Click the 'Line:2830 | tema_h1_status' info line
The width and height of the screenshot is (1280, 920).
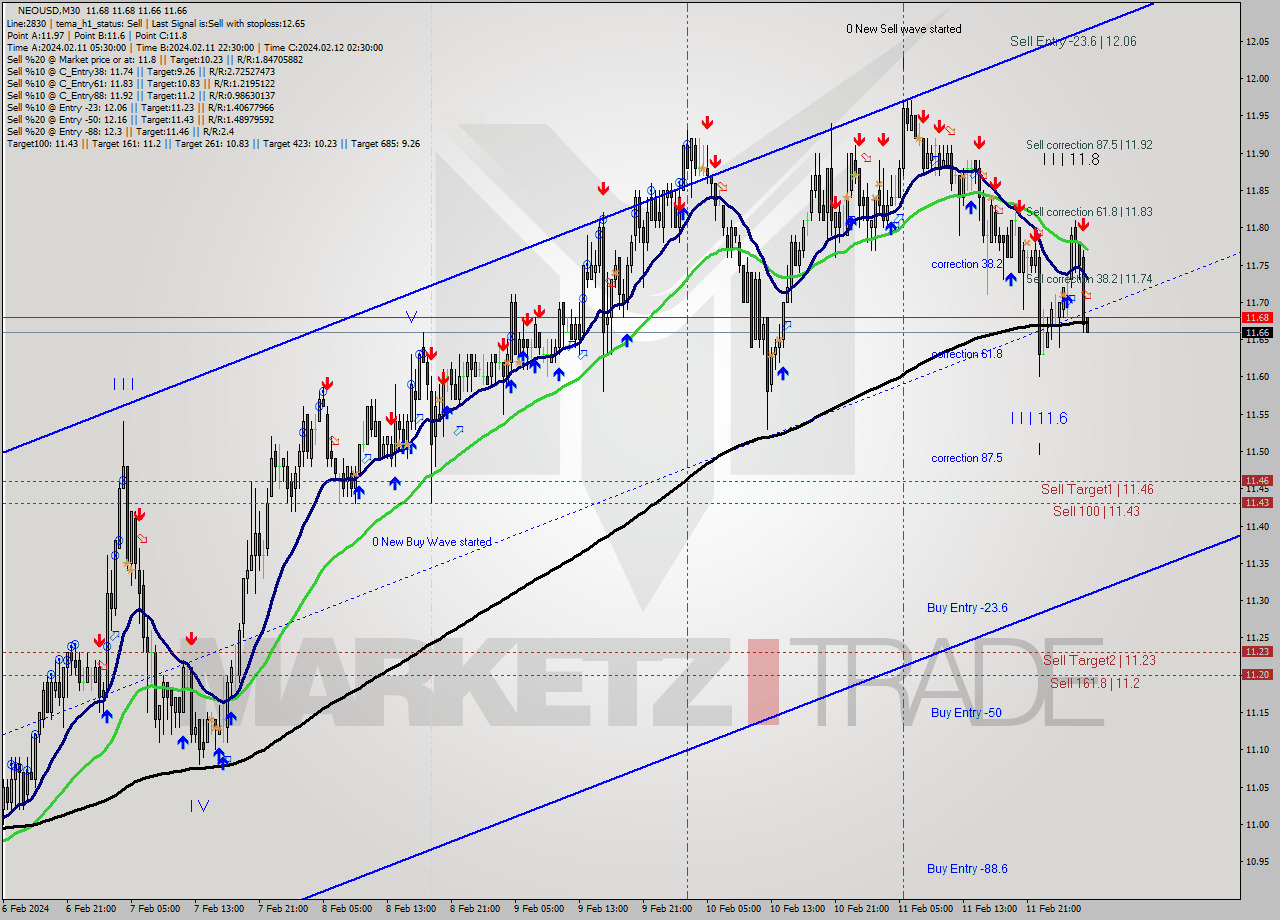click(156, 23)
